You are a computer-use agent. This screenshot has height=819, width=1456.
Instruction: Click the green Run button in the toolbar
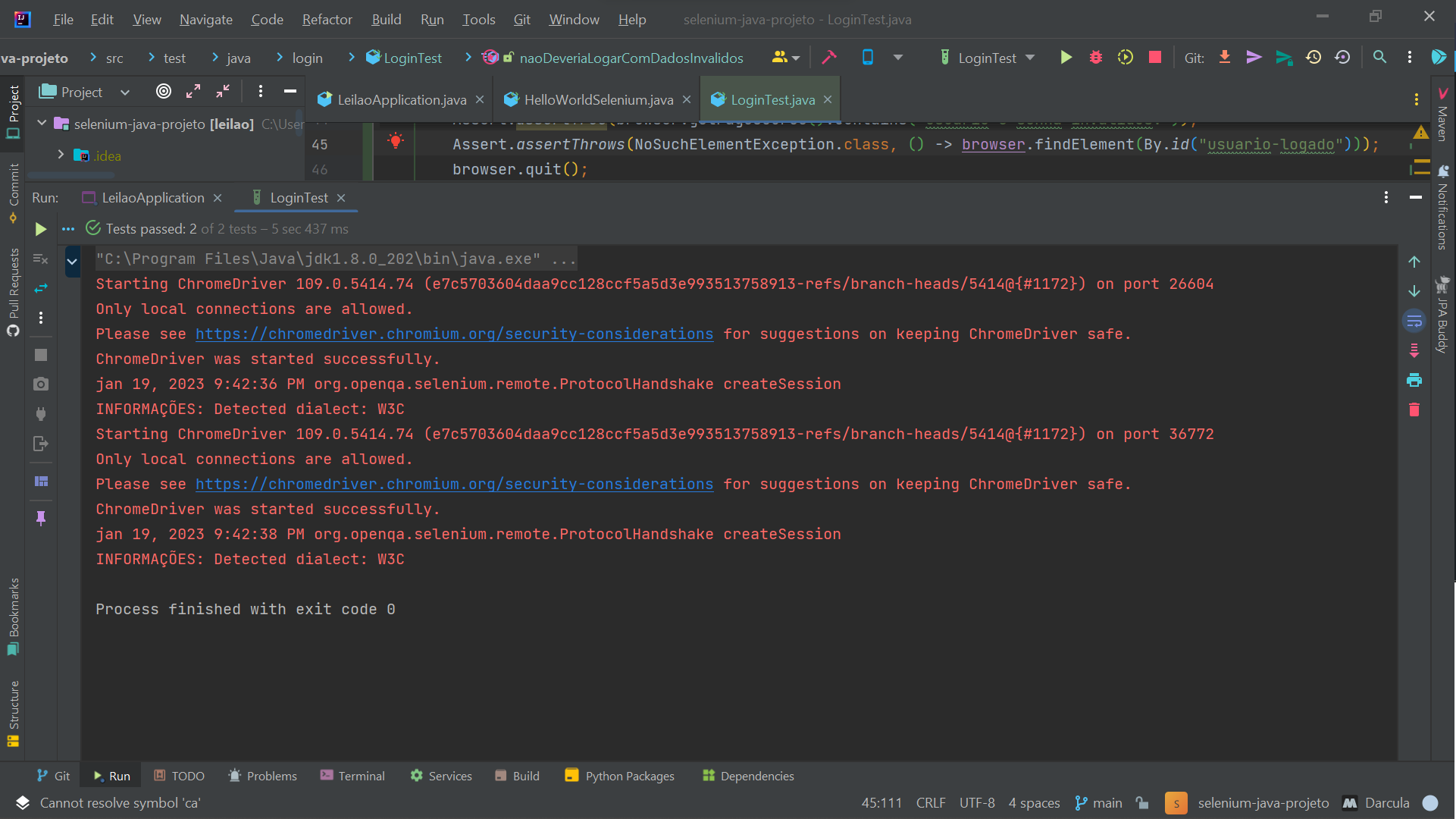[1066, 58]
